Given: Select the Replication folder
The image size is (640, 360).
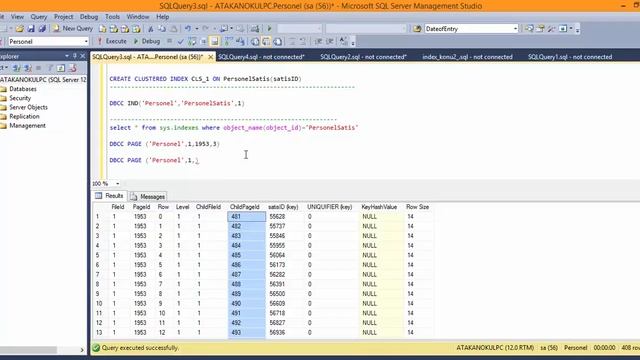Looking at the screenshot, I should click(x=24, y=116).
